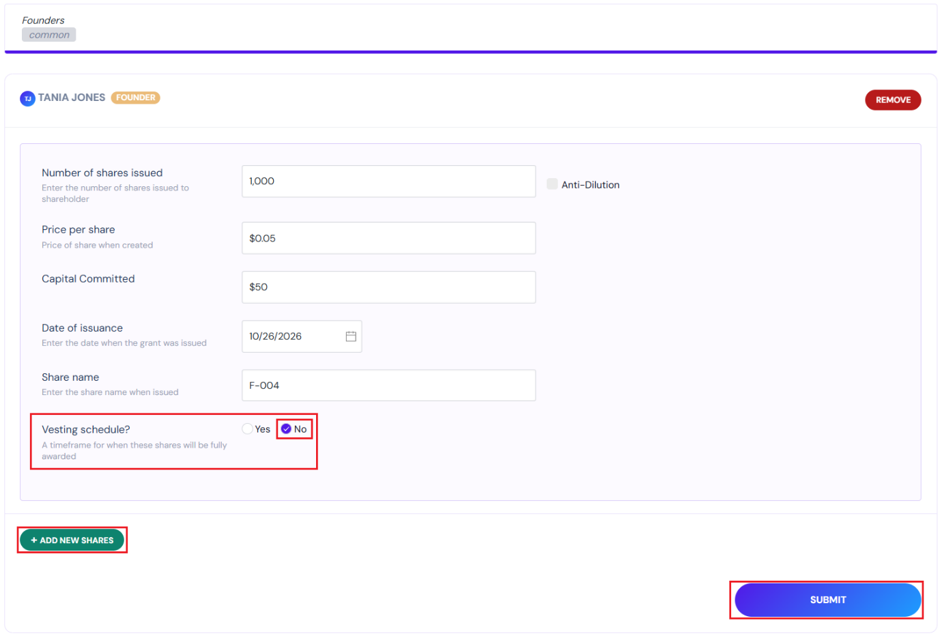
Task: Select Yes for Vesting schedule
Action: point(247,429)
